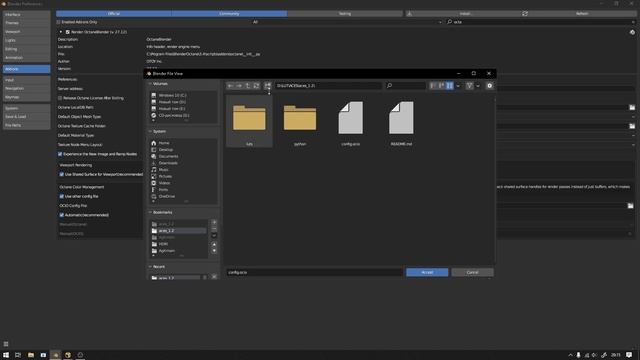This screenshot has width=640, height=360.
Task: Select the highlighted aces_1.2 bookmark
Action: 178,231
